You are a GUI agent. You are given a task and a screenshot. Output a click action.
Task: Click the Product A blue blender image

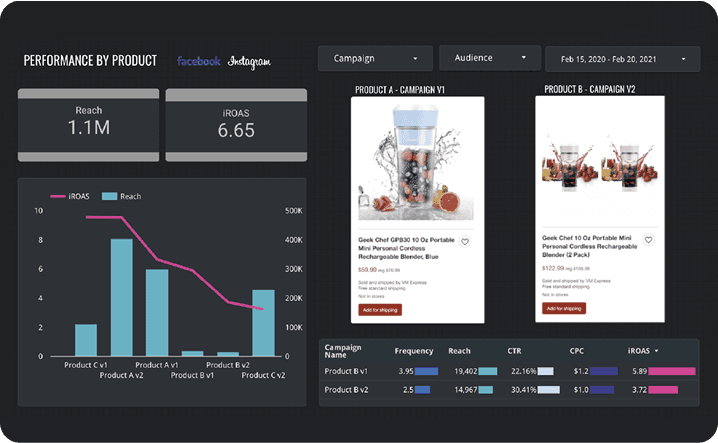pyautogui.click(x=416, y=162)
